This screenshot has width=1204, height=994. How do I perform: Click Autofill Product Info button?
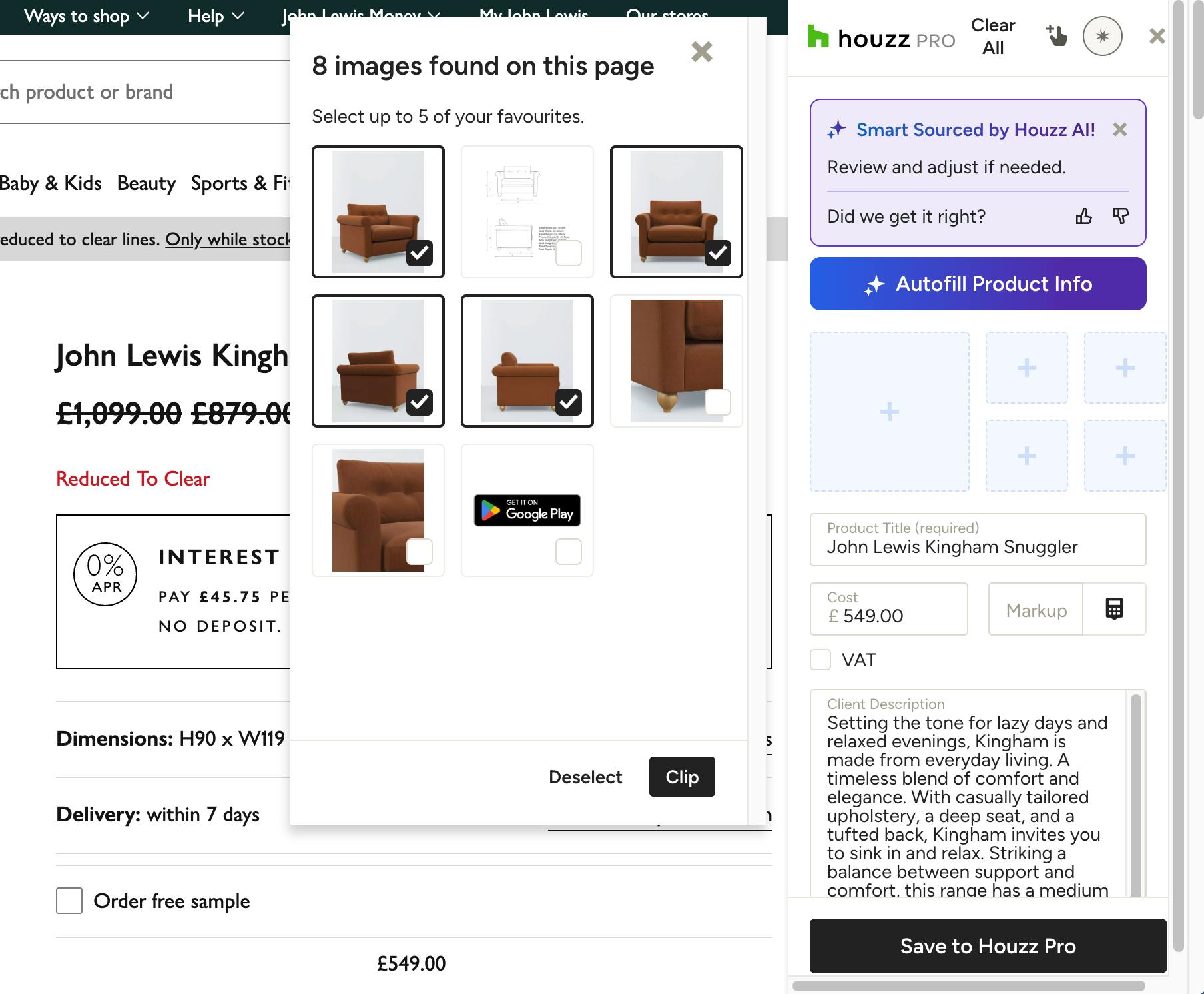978,284
